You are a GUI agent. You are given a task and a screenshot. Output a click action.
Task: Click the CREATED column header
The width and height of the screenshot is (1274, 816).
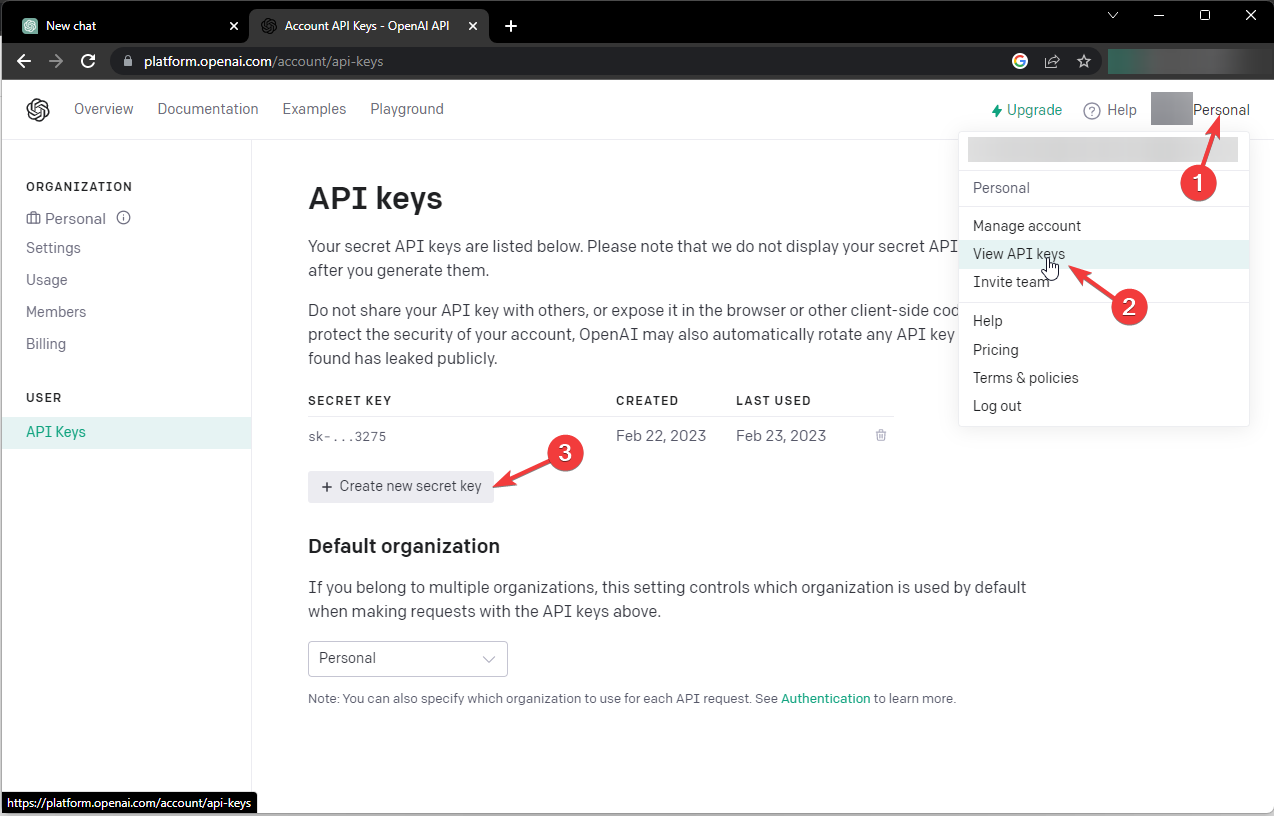(x=647, y=401)
